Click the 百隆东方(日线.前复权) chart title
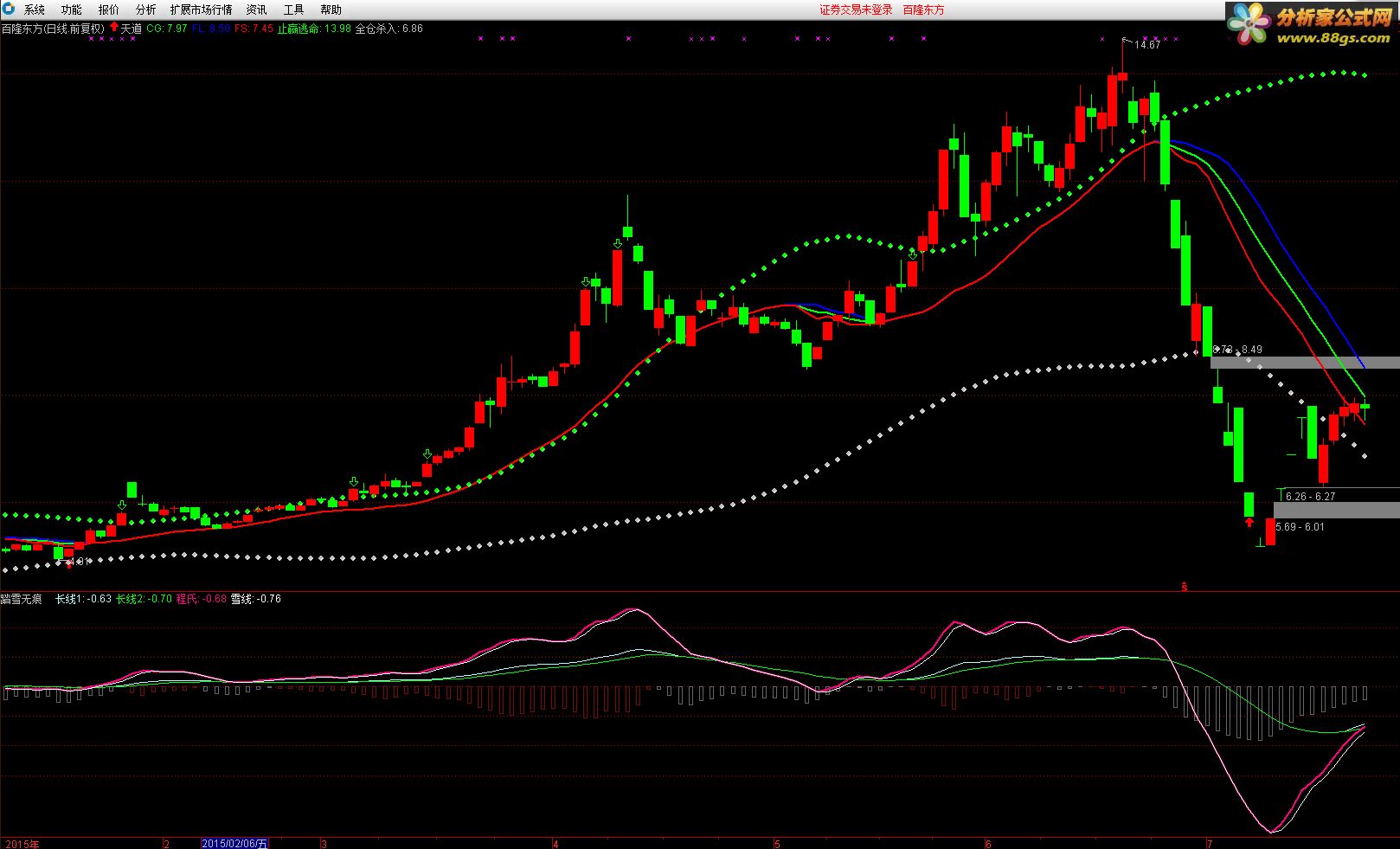The image size is (1400, 849). [x=52, y=29]
